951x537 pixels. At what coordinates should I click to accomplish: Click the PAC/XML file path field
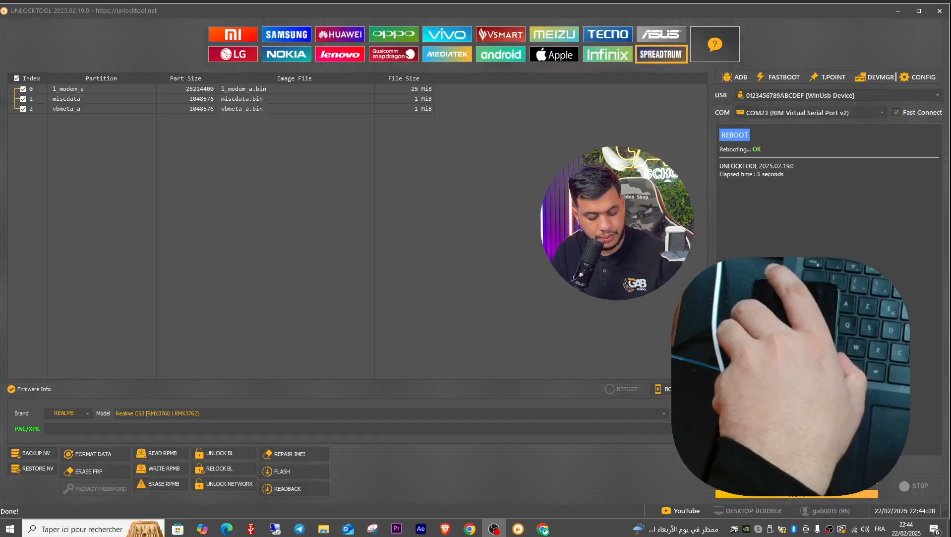click(x=357, y=429)
